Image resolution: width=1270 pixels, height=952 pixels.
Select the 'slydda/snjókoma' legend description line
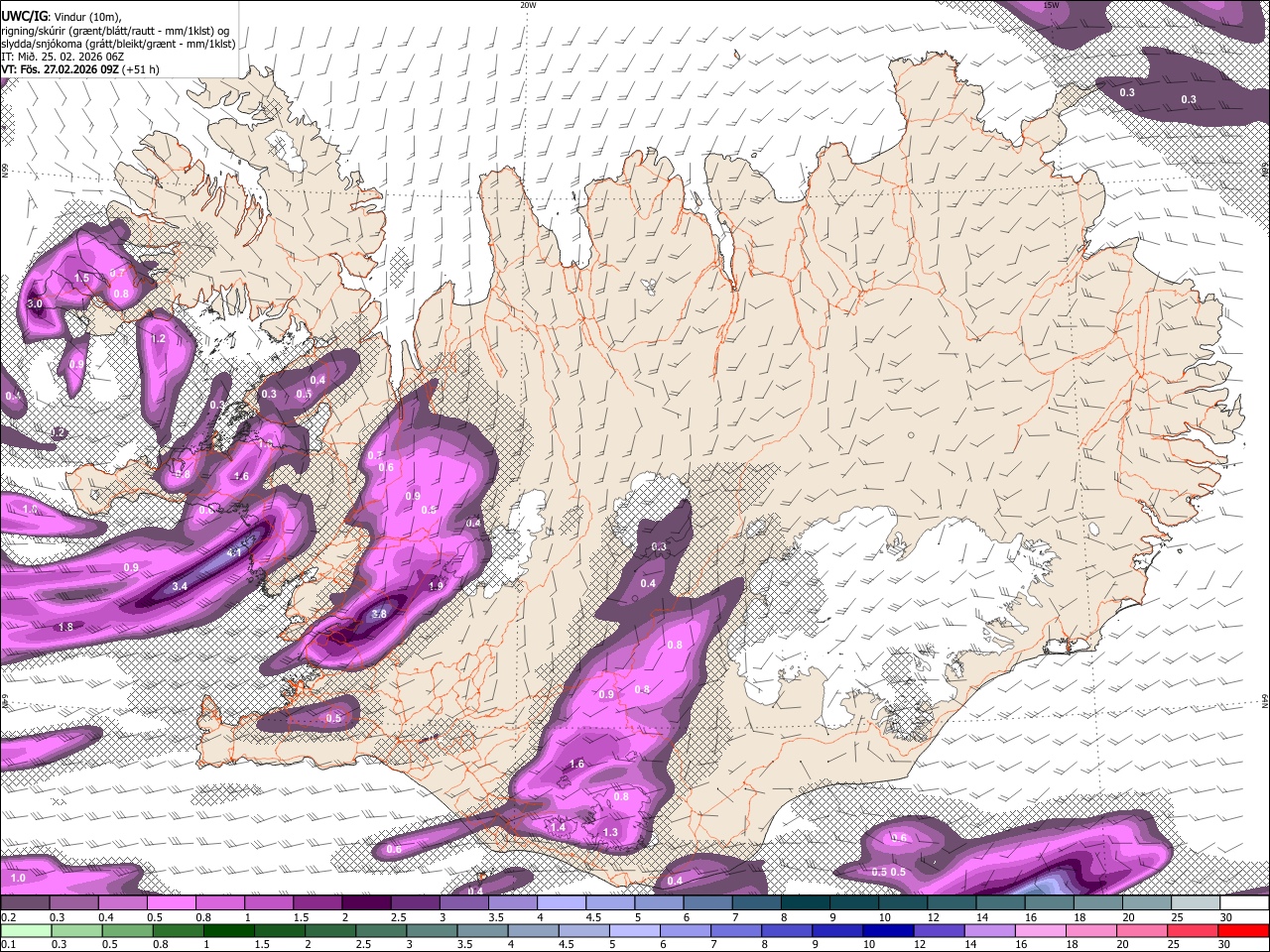[118, 44]
